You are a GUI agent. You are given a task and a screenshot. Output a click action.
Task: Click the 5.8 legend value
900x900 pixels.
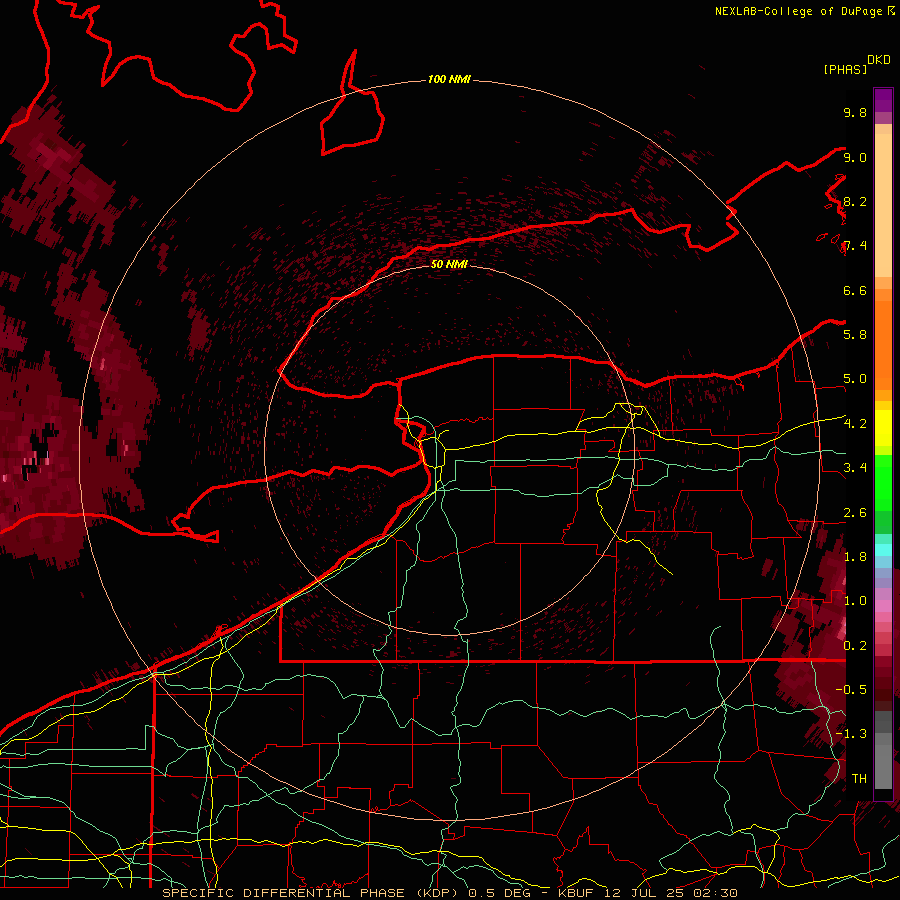[855, 334]
